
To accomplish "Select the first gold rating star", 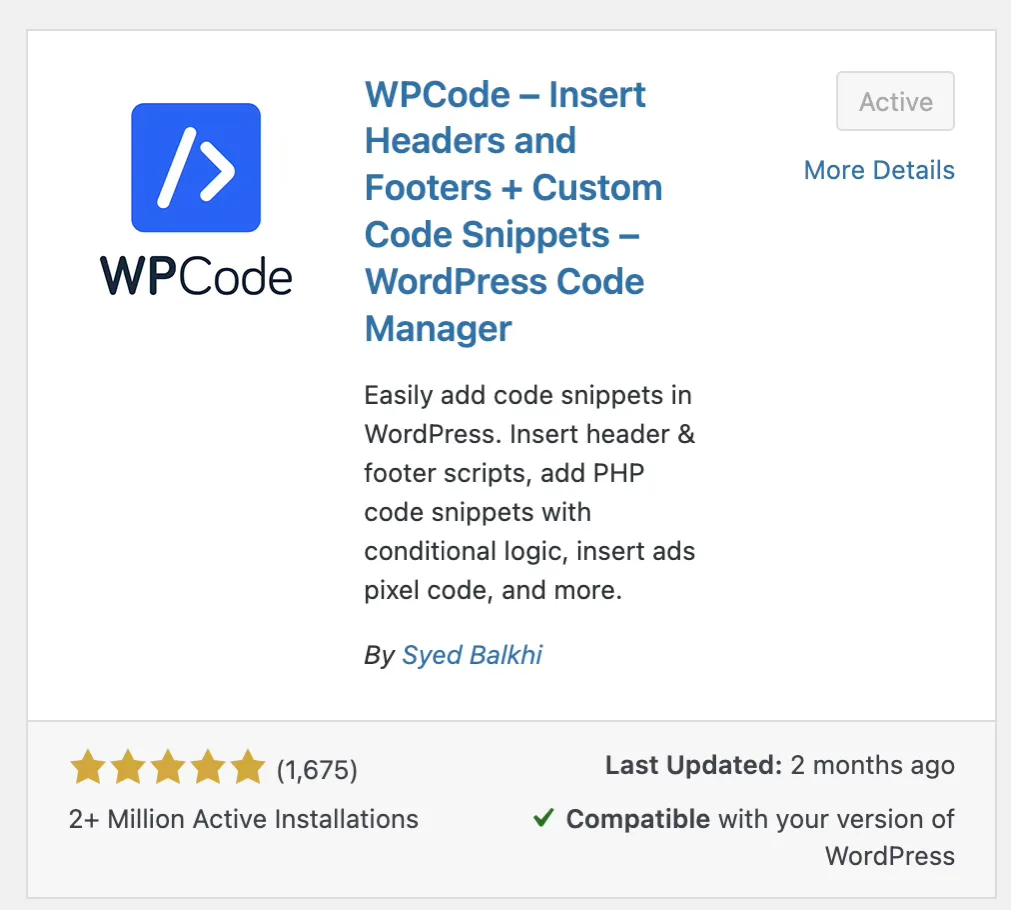I will [88, 768].
